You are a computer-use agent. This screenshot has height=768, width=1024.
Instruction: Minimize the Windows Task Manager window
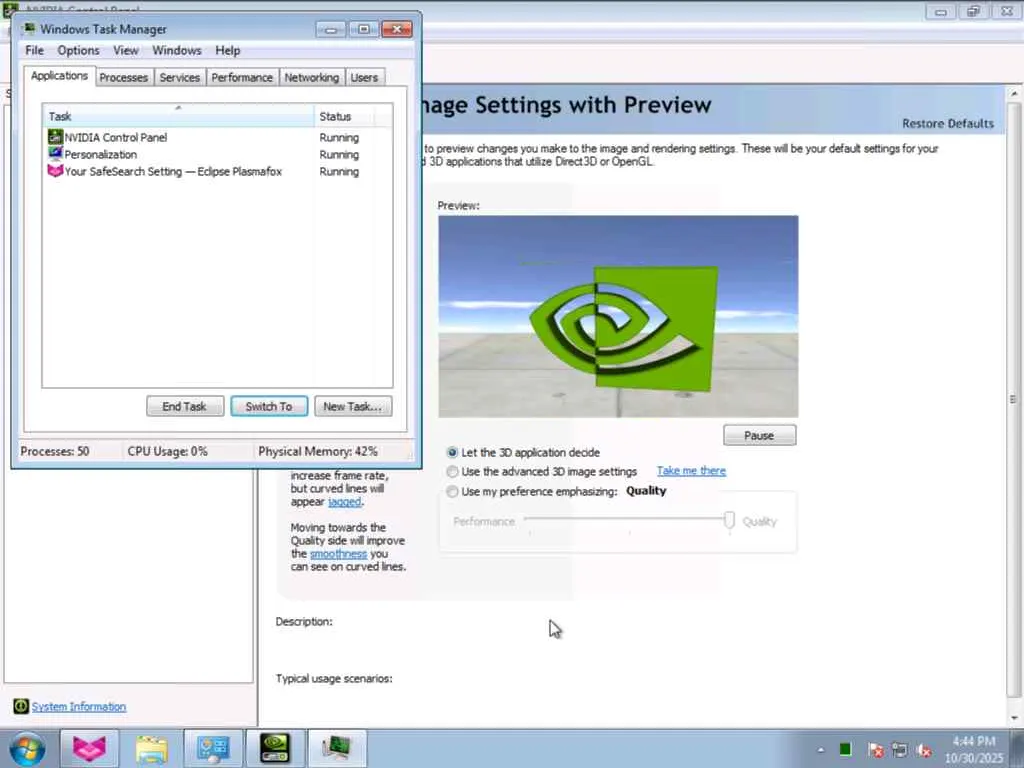click(x=331, y=29)
